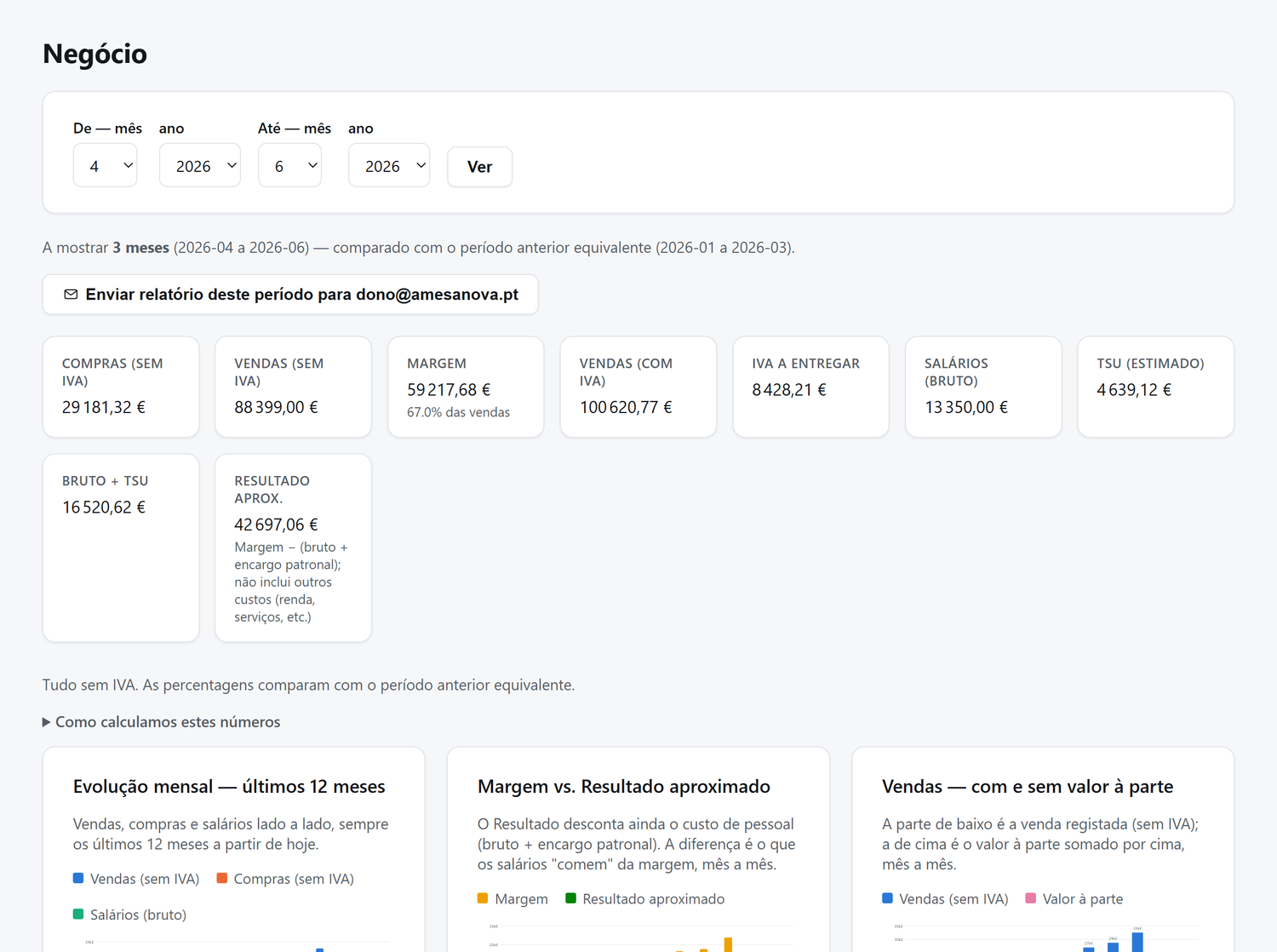Toggle 'Vendas (sem IVA)' legend in Vendas chart
Image resolution: width=1277 pixels, height=952 pixels.
click(945, 898)
